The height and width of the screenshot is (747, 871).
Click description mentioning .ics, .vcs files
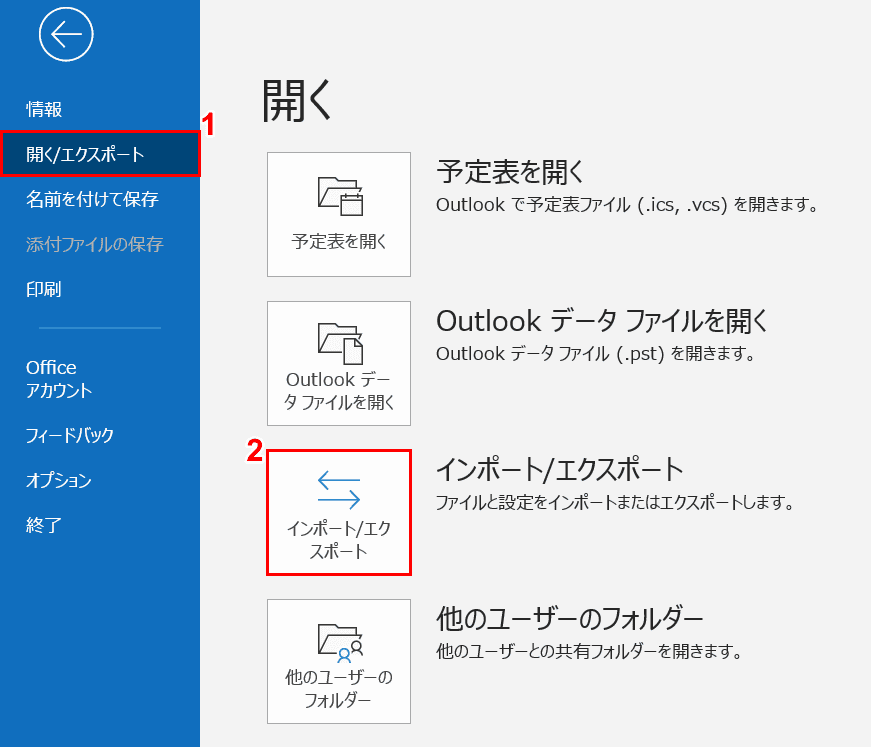point(627,204)
